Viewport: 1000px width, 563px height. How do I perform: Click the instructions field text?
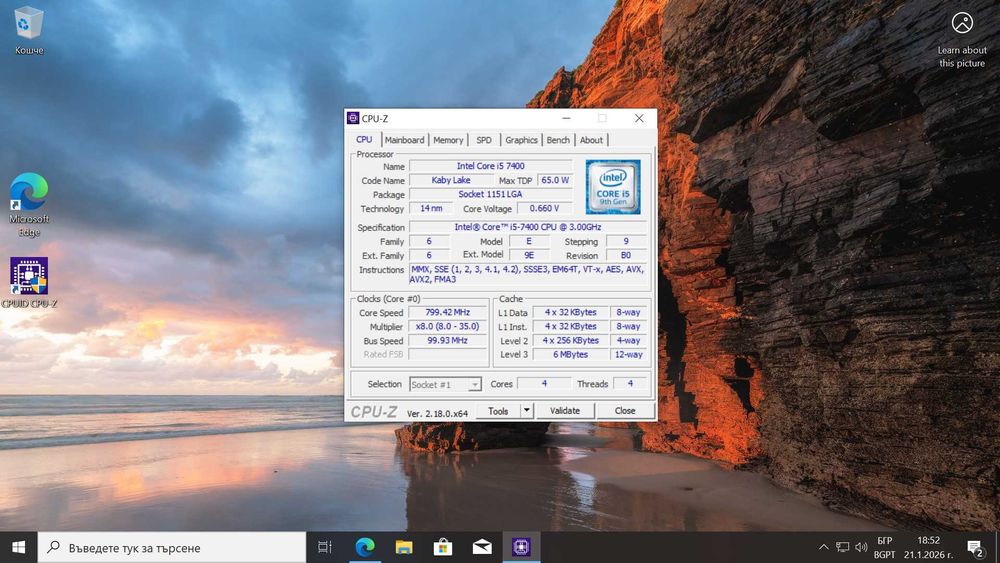527,274
